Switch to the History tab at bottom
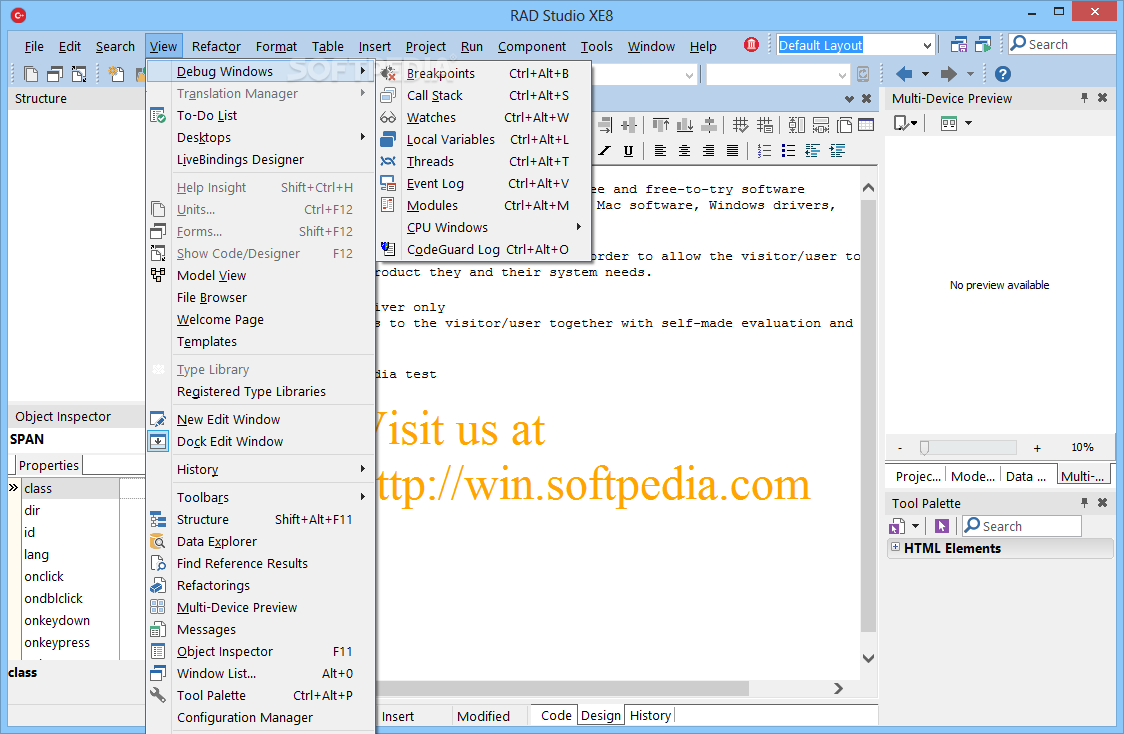The width and height of the screenshot is (1124, 734). [x=650, y=715]
